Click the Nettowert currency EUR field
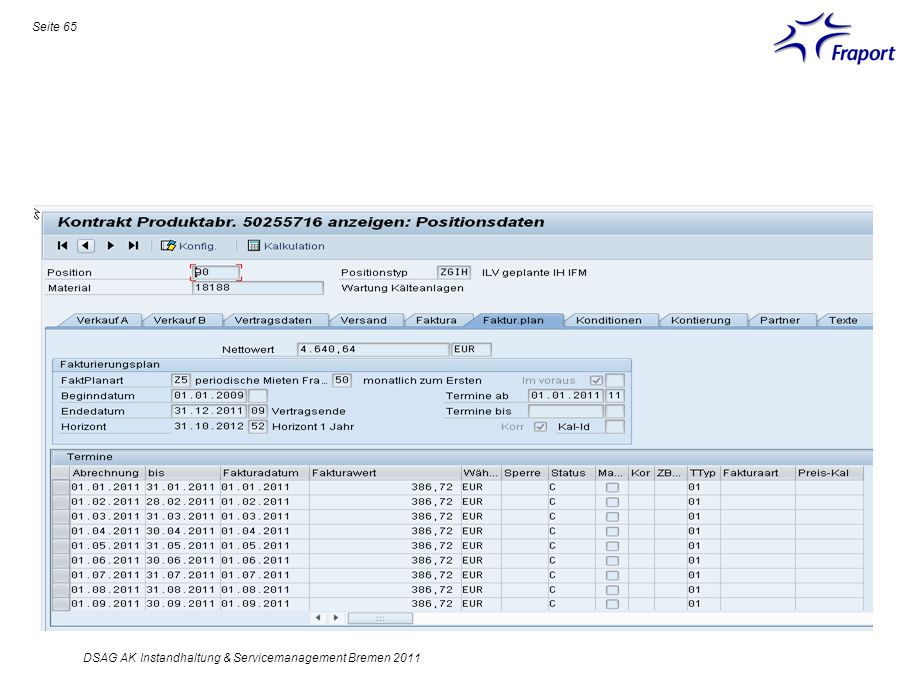 [471, 349]
